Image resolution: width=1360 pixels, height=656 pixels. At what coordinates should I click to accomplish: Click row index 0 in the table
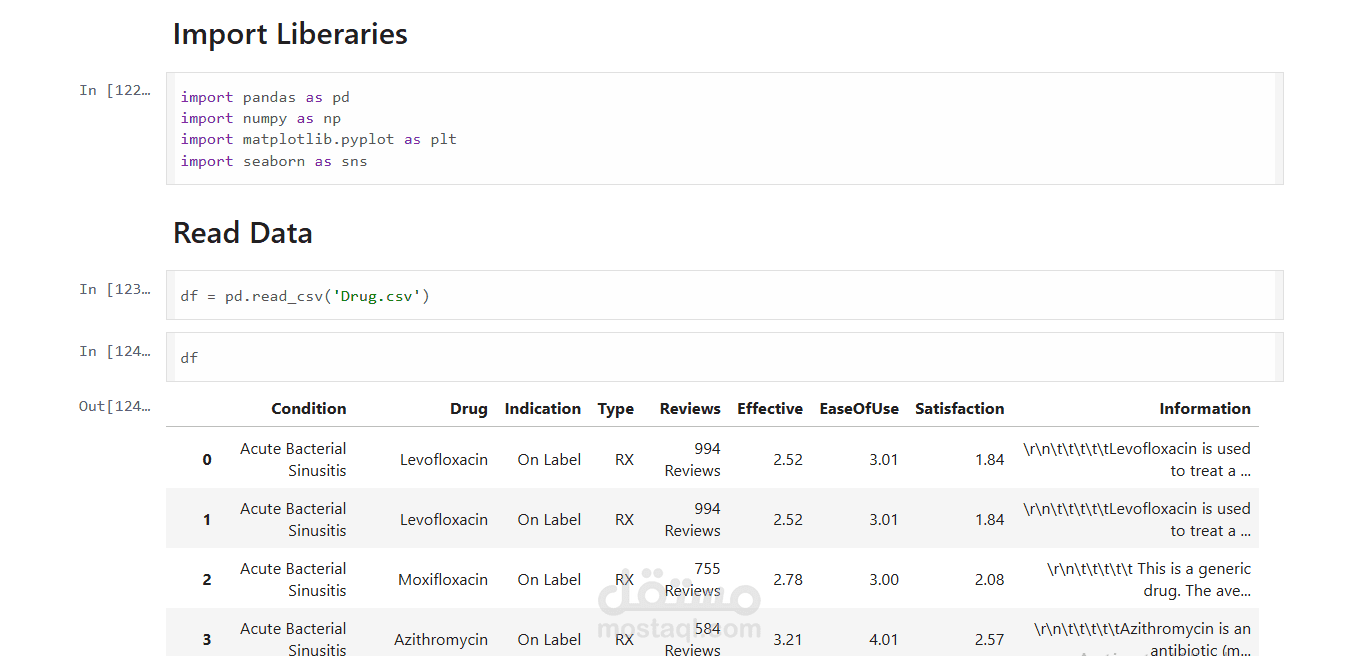click(207, 460)
